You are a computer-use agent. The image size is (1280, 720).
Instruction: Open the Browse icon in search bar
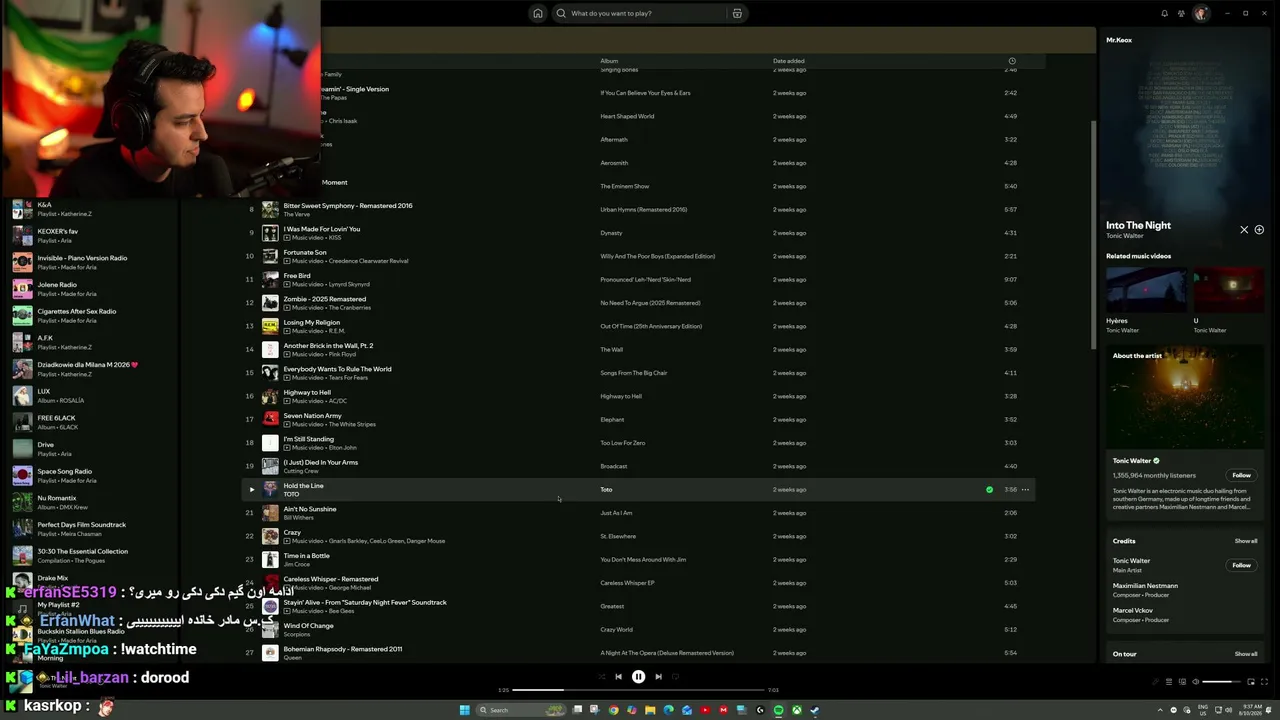[737, 13]
